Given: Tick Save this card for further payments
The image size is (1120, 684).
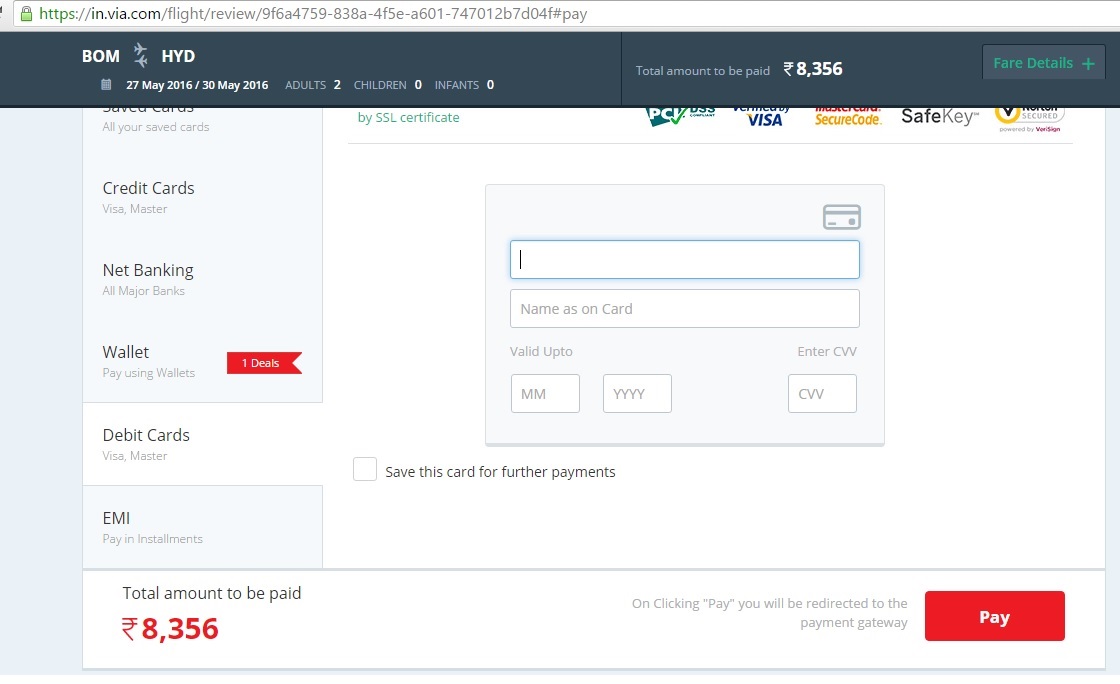Looking at the screenshot, I should [x=365, y=470].
